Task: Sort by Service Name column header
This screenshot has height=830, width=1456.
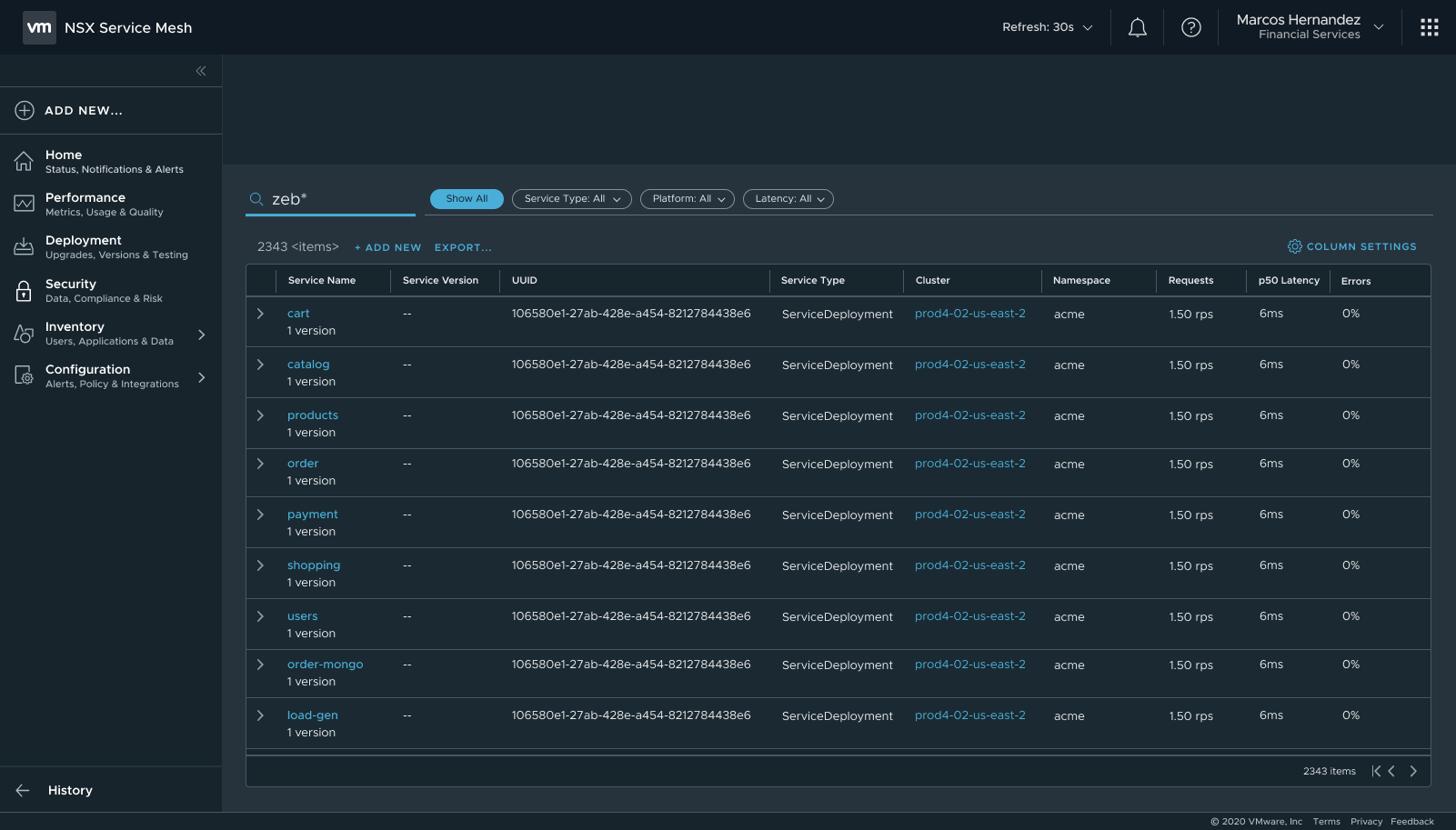Action: 322,280
